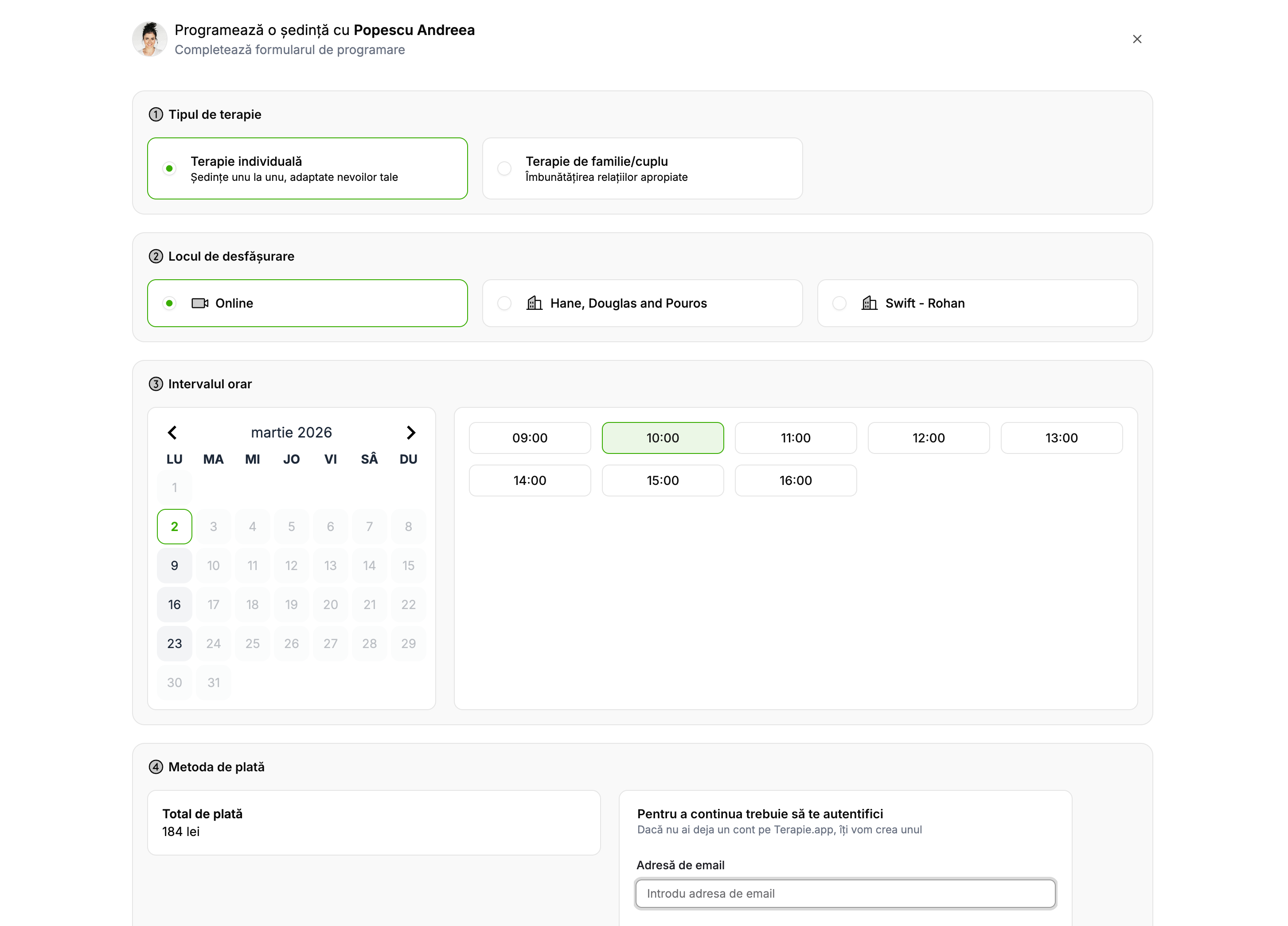This screenshot has width=1288, height=926.
Task: Advance to next month with right chevron
Action: 410,433
